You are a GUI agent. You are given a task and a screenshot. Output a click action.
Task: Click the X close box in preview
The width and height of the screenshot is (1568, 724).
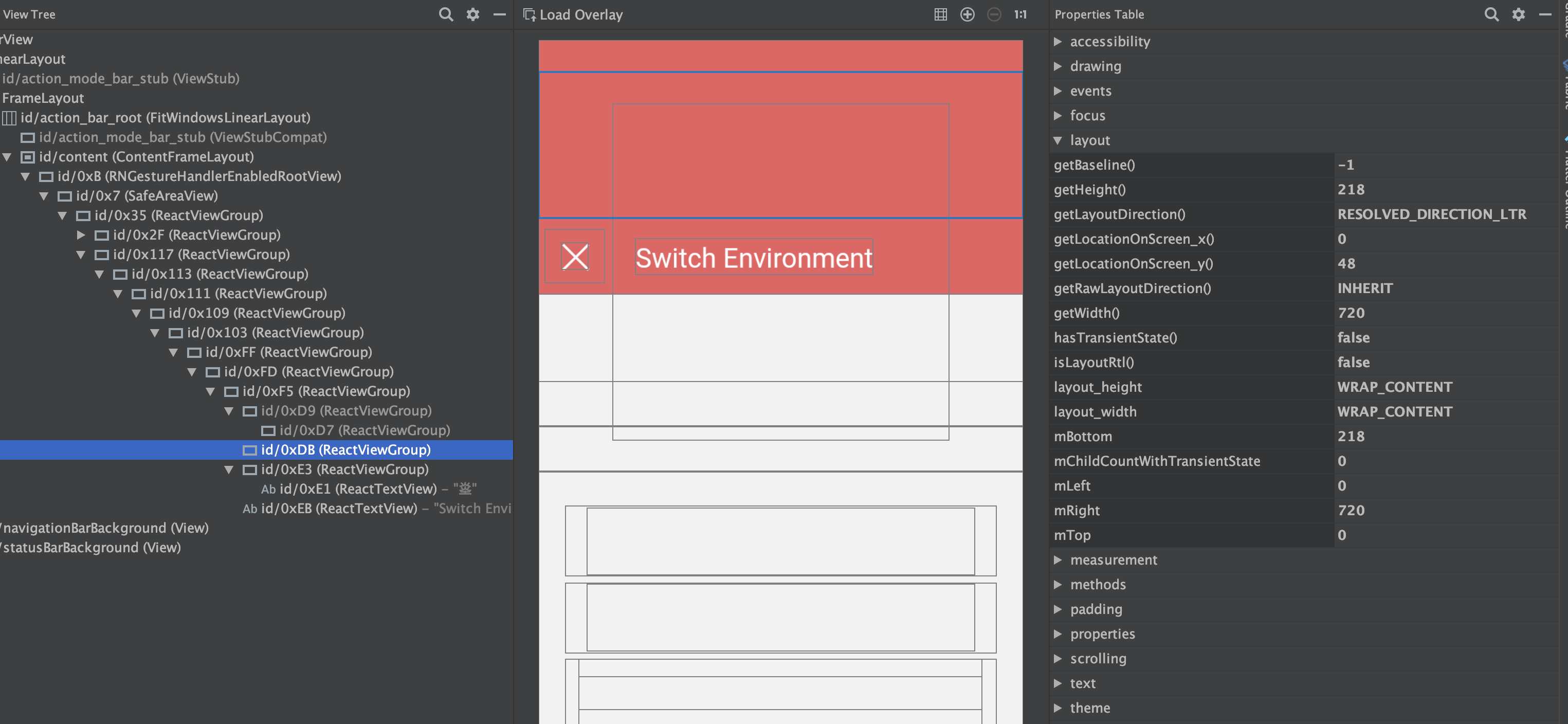(575, 257)
